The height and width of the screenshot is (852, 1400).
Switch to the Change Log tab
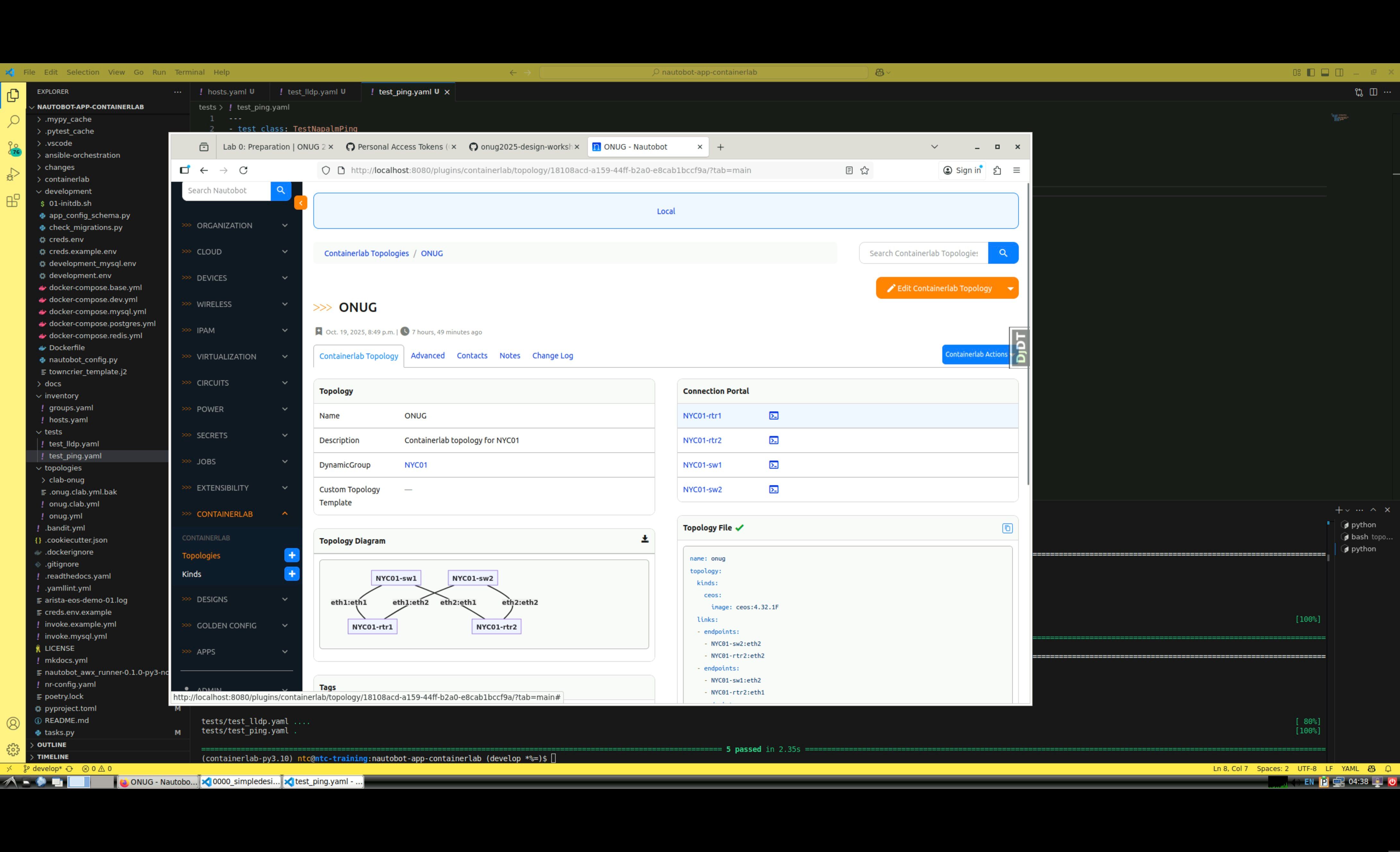coord(552,356)
